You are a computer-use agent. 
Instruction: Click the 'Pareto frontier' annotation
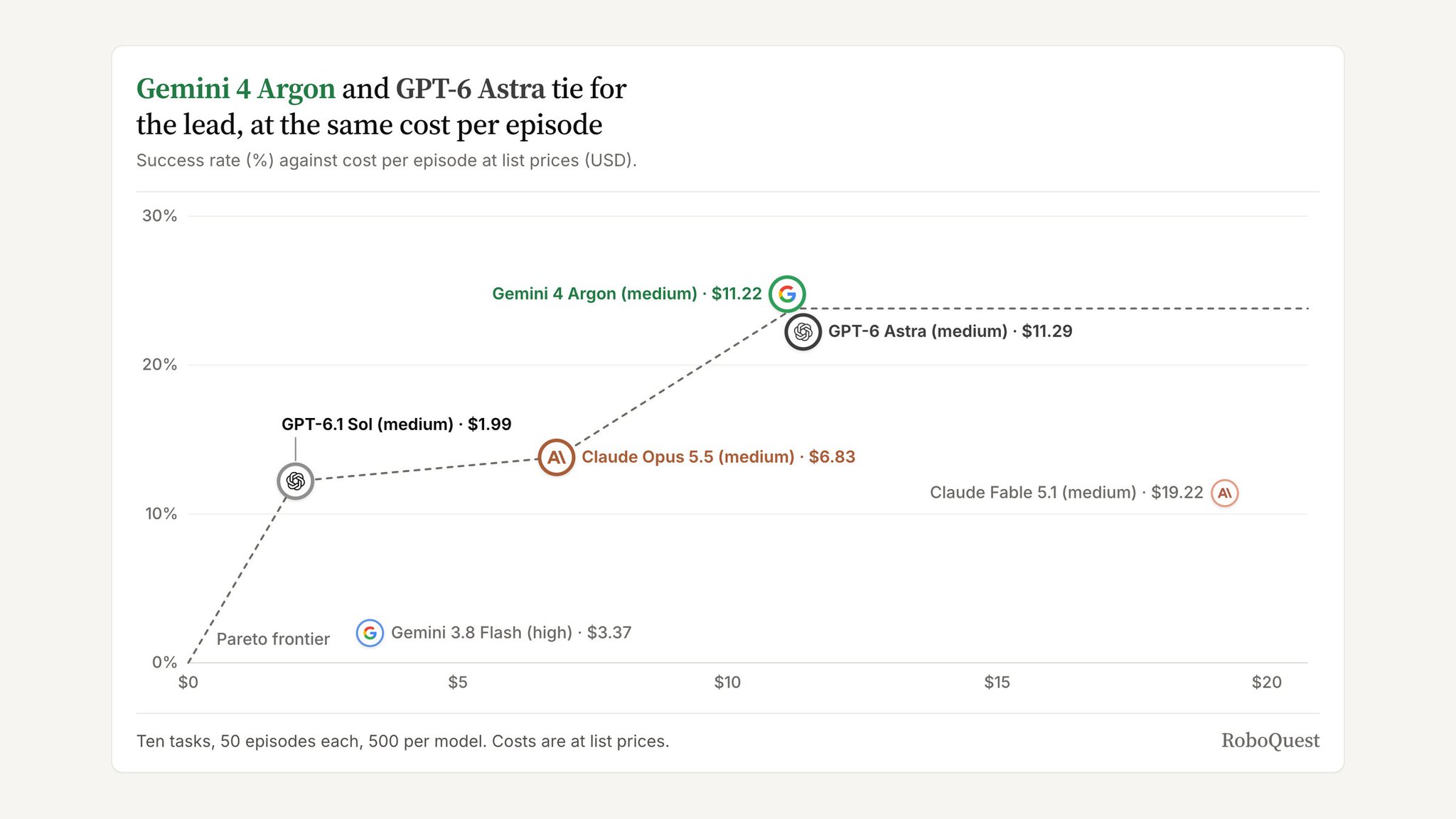[x=273, y=639]
